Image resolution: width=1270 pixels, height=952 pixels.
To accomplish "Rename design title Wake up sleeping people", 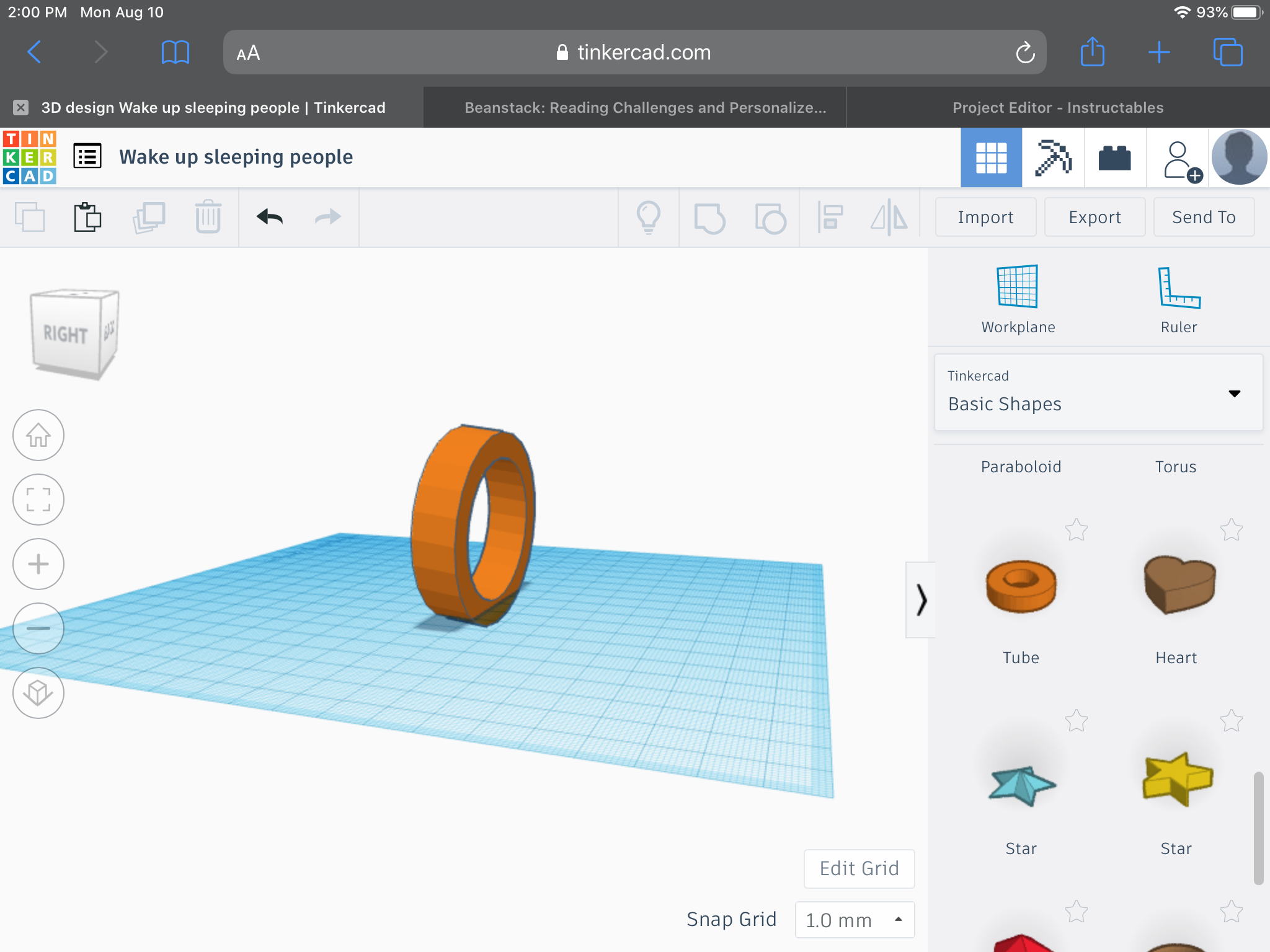I will click(x=236, y=157).
